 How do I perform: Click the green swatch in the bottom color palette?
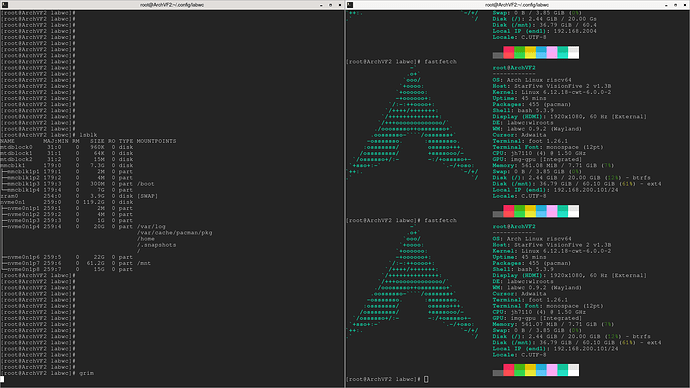point(520,370)
